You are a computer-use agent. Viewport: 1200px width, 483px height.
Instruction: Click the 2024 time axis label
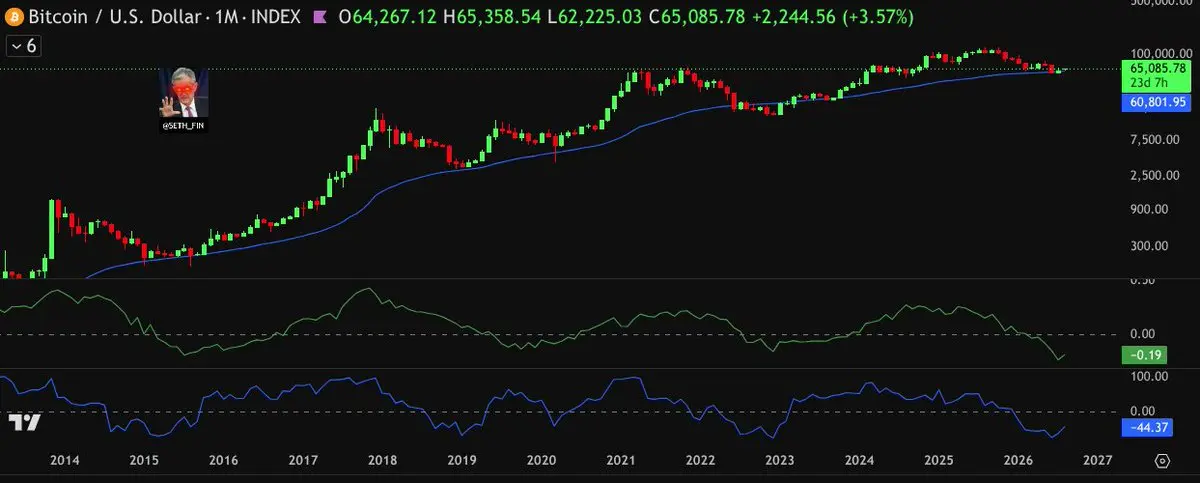pos(859,461)
